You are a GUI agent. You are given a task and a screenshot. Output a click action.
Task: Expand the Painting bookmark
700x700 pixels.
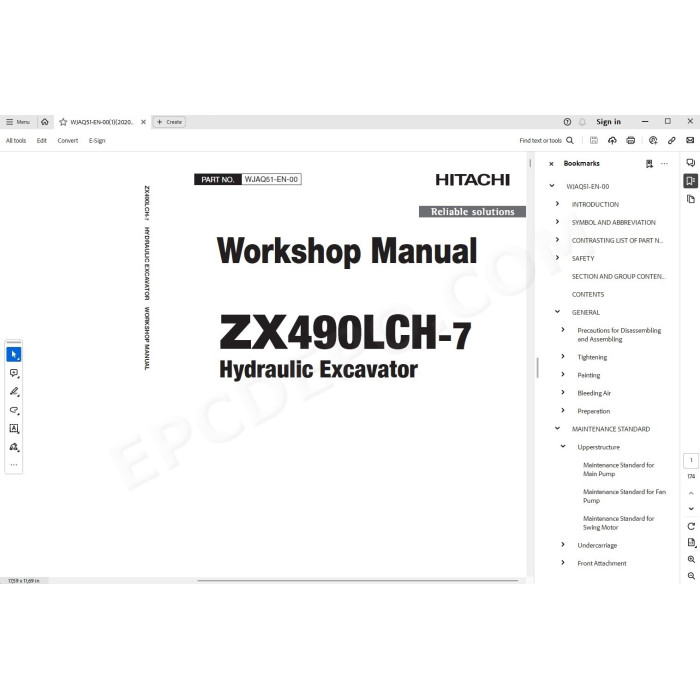tap(563, 374)
